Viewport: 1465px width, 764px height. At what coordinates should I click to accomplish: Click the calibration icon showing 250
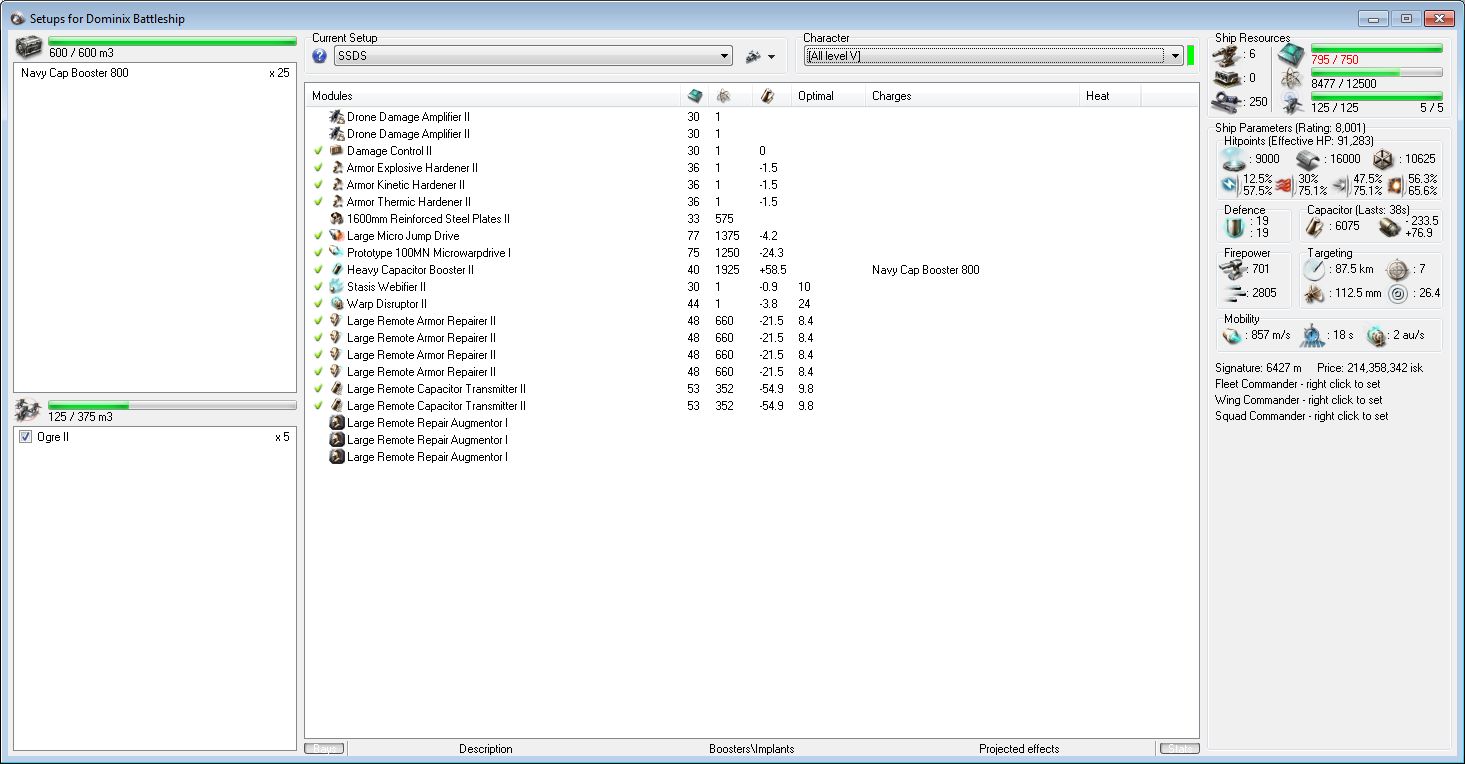coord(1225,101)
